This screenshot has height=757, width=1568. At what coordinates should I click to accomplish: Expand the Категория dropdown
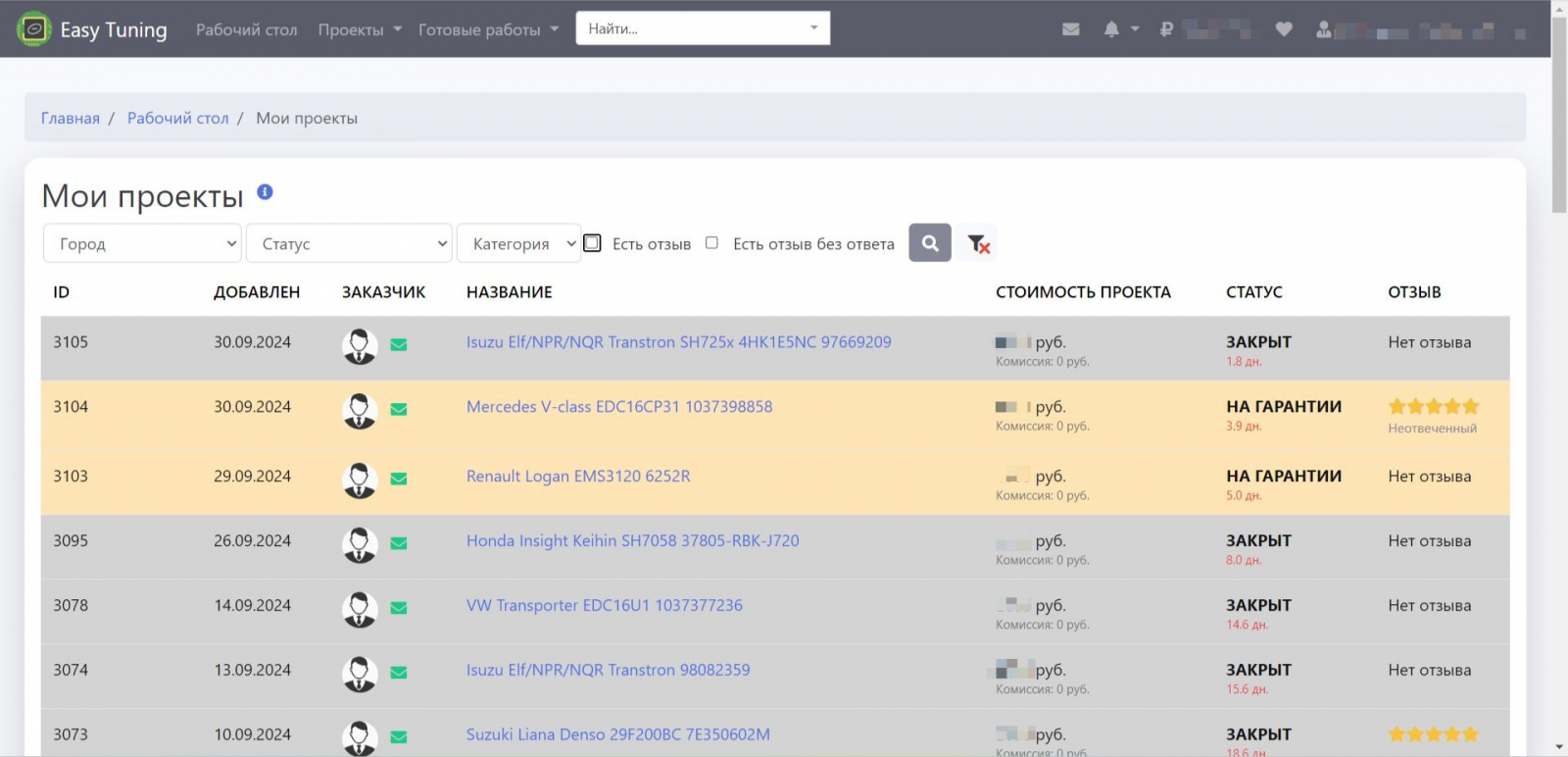(518, 243)
